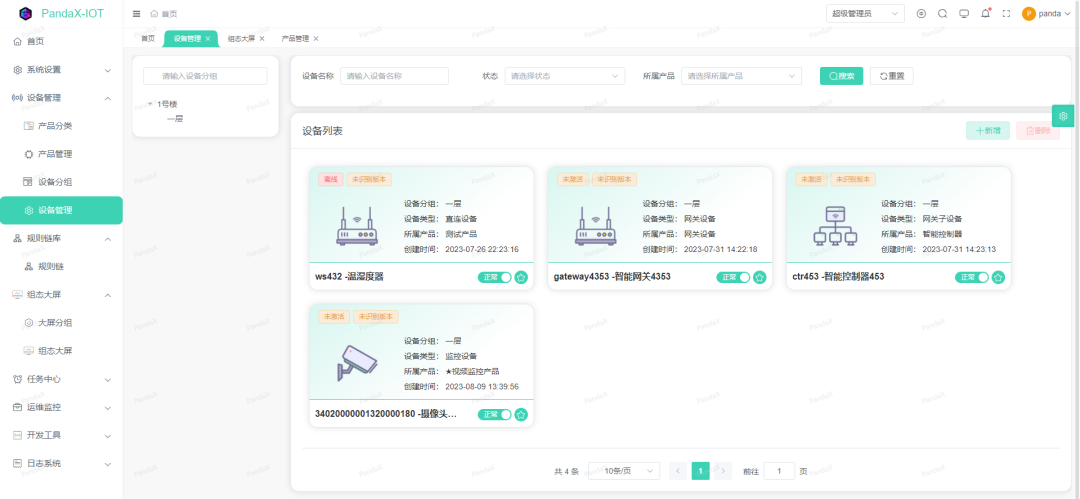
Task: Click the 搜索 search button
Action: [x=841, y=76]
